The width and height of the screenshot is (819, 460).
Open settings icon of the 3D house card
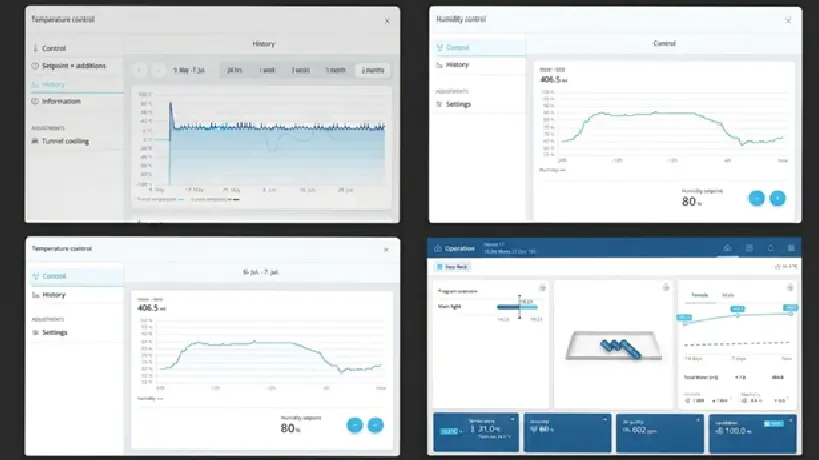pos(666,288)
